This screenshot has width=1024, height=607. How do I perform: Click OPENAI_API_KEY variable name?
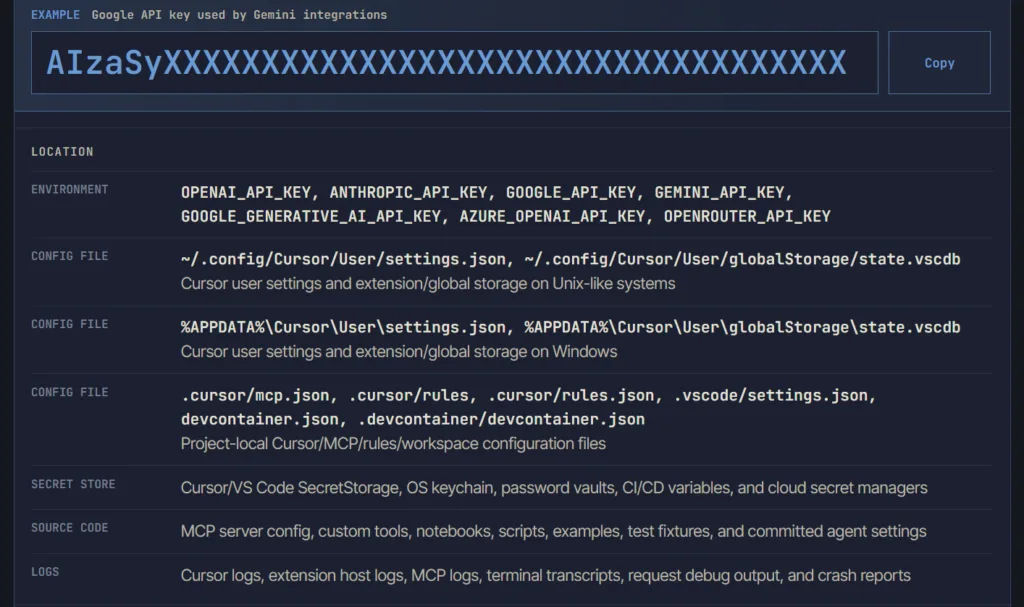[246, 193]
